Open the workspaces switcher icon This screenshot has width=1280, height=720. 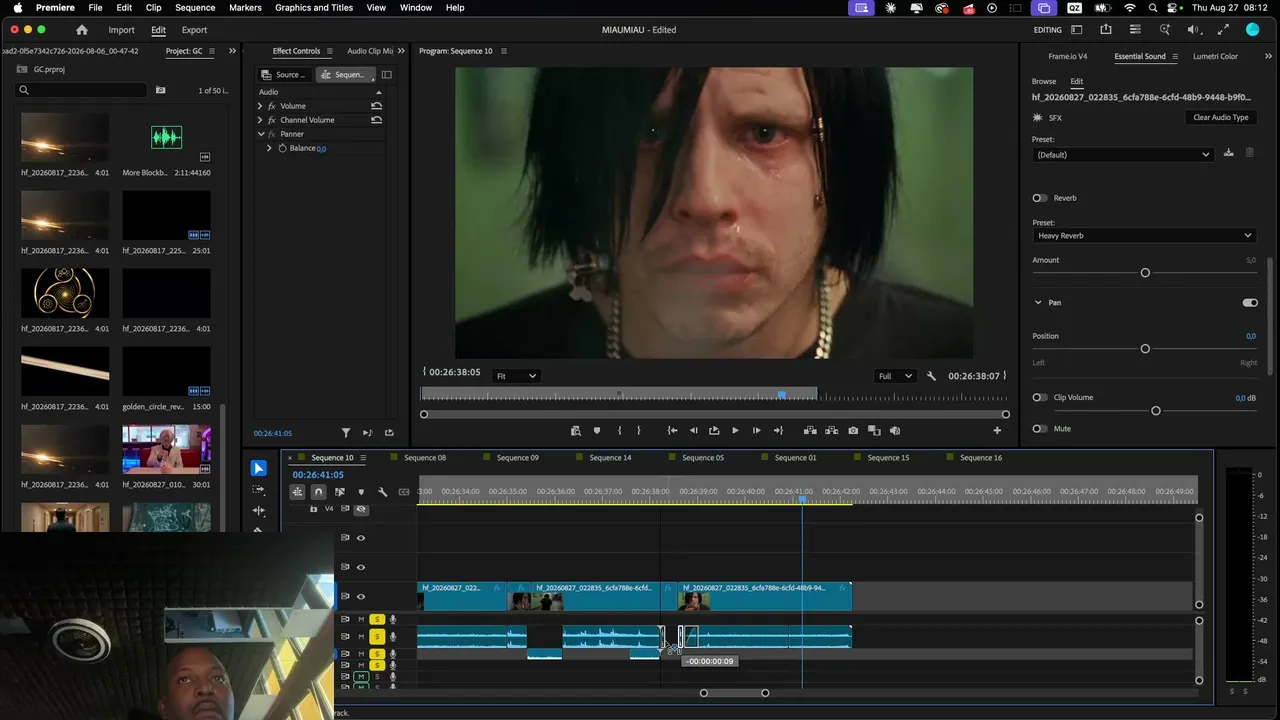tap(1076, 30)
